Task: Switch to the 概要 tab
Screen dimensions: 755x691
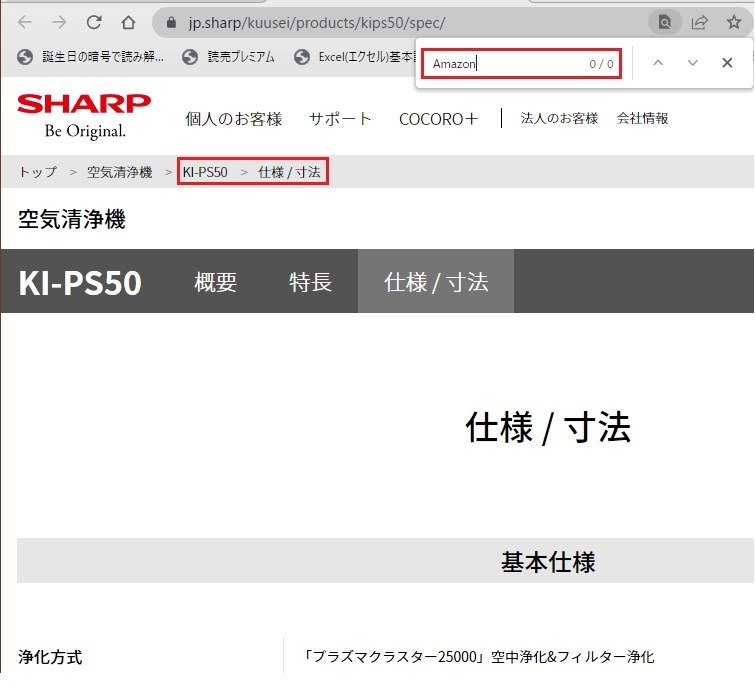Action: 216,281
